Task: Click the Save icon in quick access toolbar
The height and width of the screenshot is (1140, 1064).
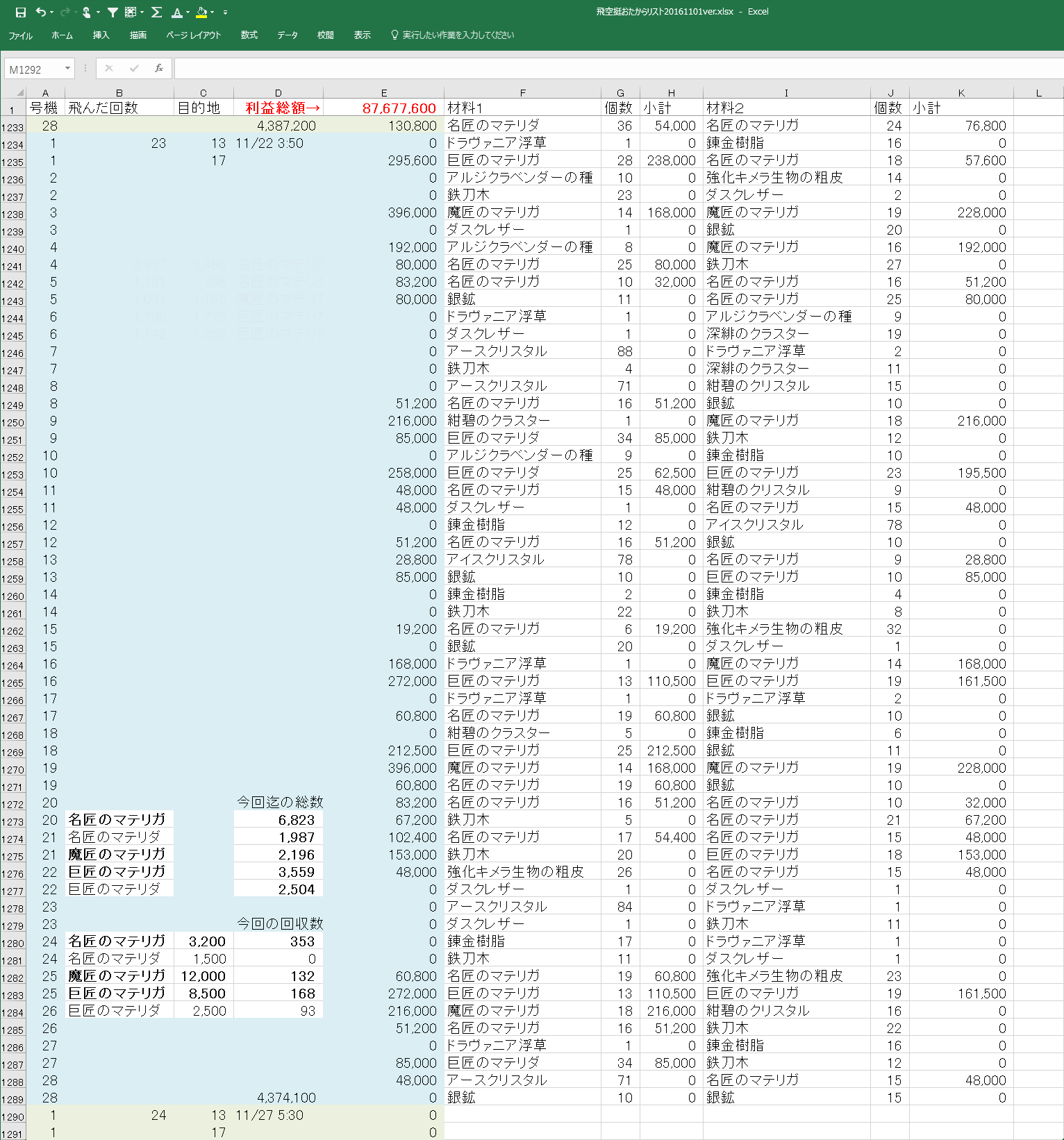Action: click(20, 12)
